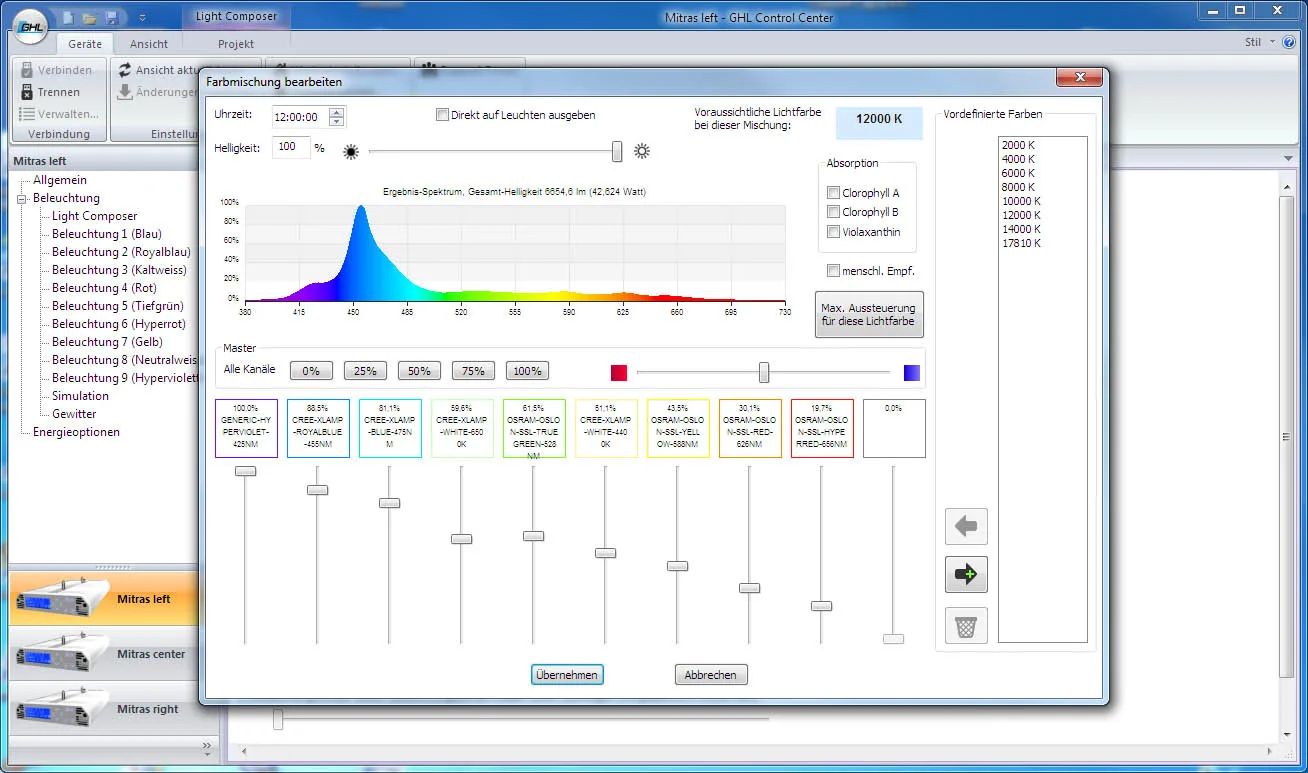Set all channels to 50%

[419, 371]
